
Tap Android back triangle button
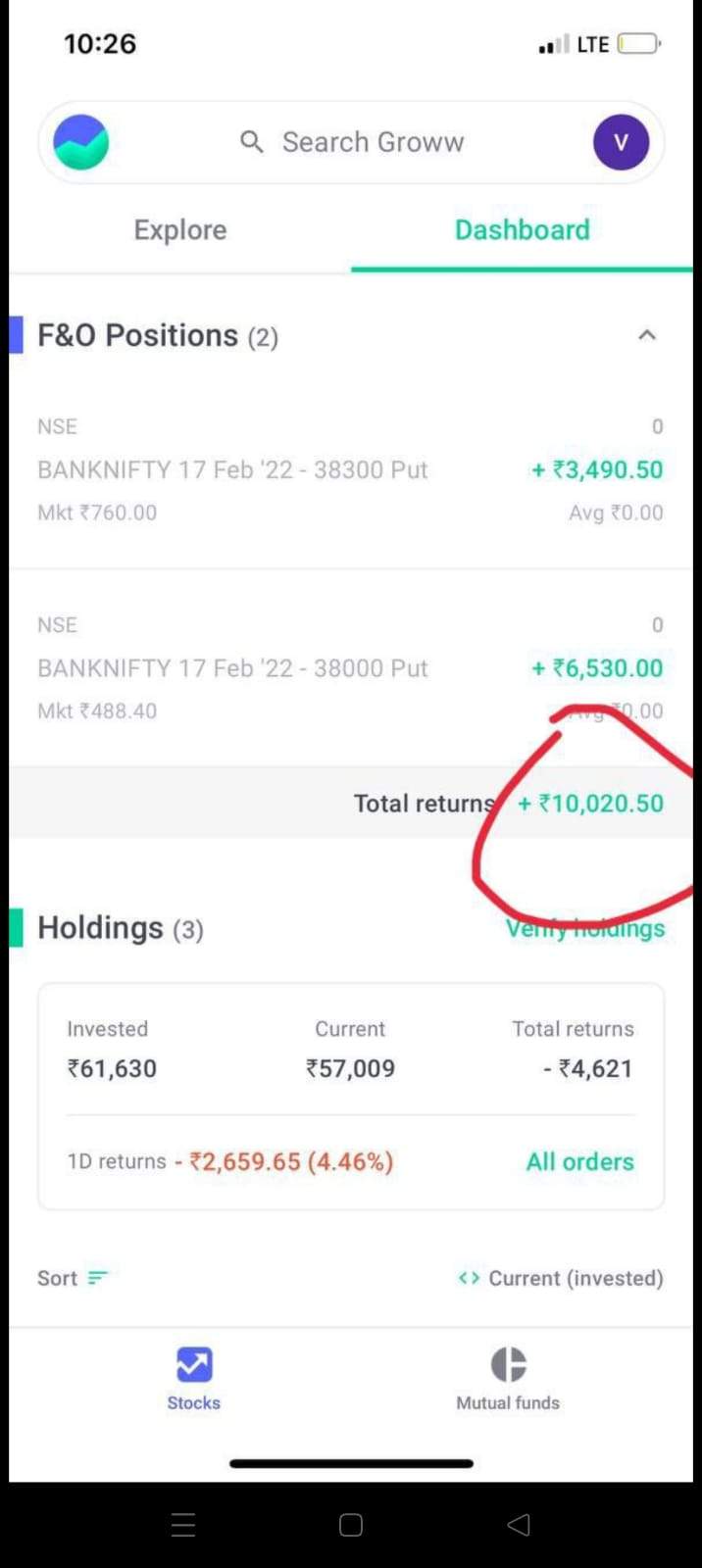tap(519, 1524)
